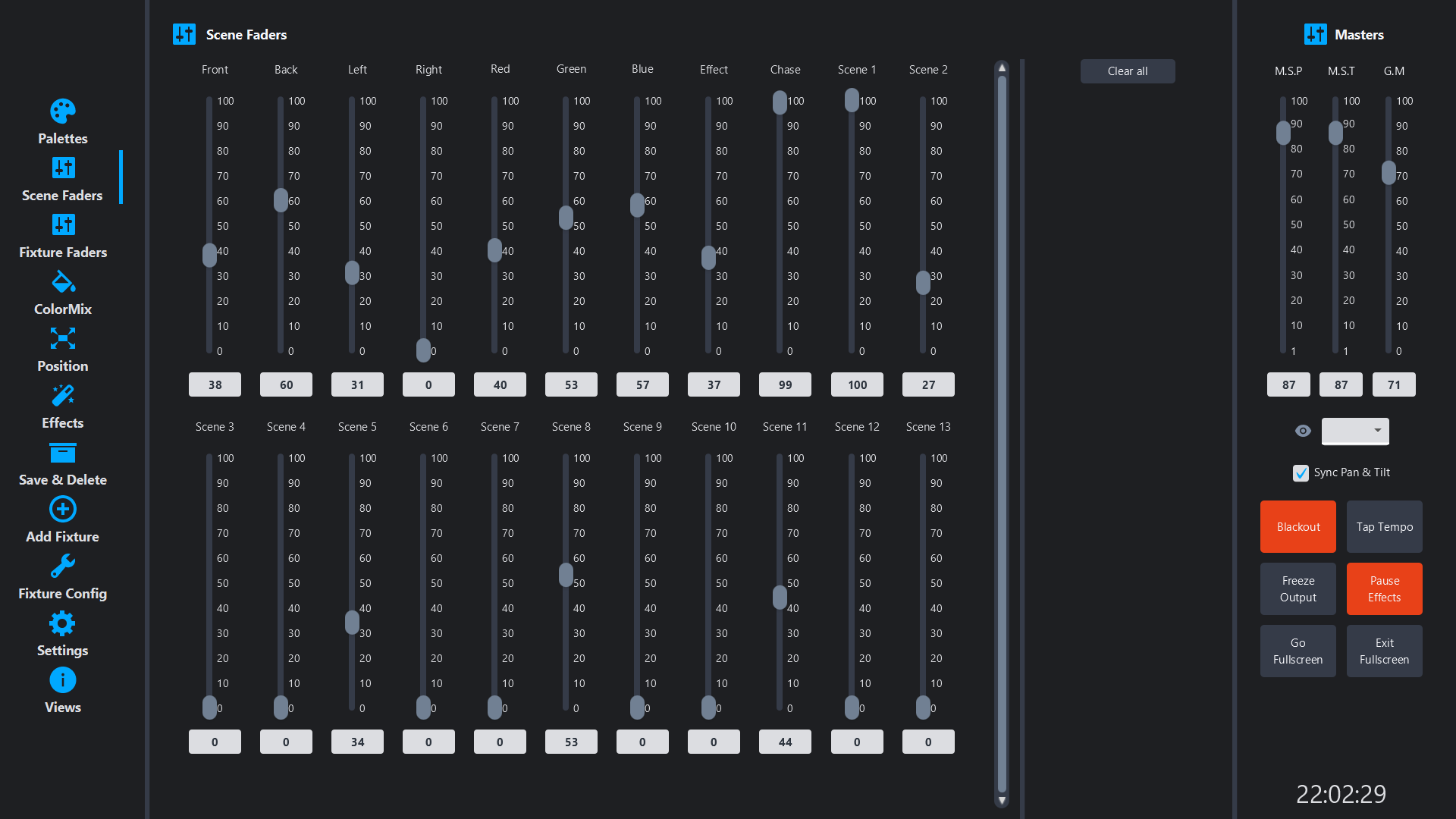
Task: Select Views from the sidebar
Action: 63,690
